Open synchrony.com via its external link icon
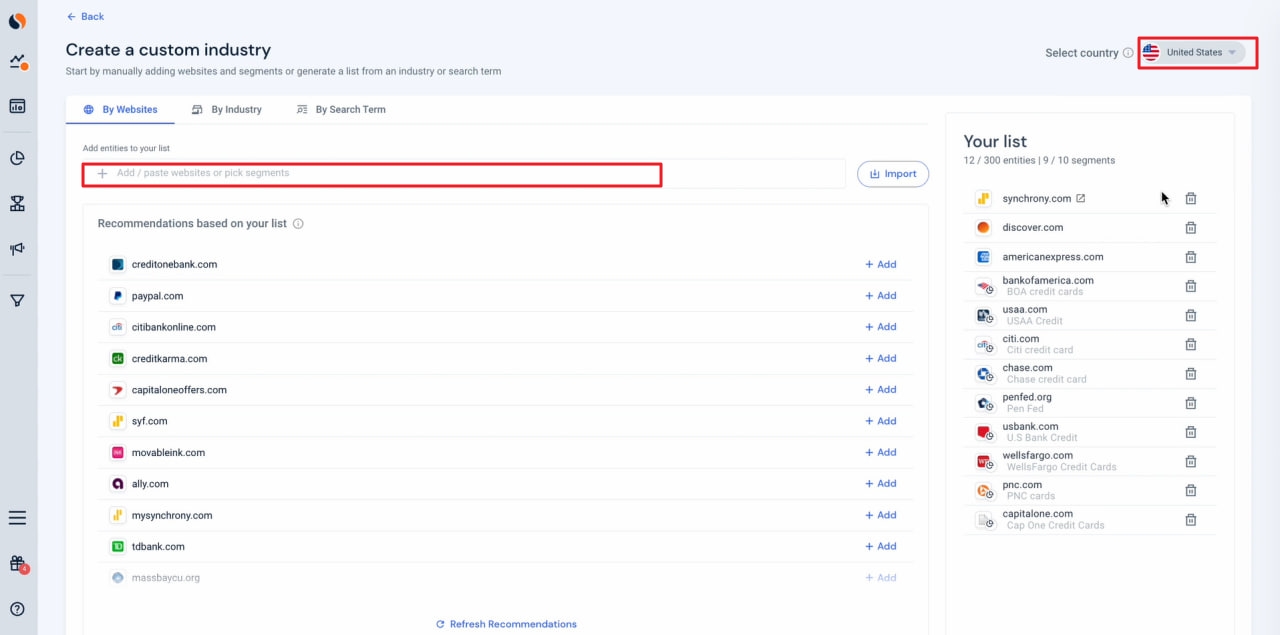 click(x=1080, y=198)
